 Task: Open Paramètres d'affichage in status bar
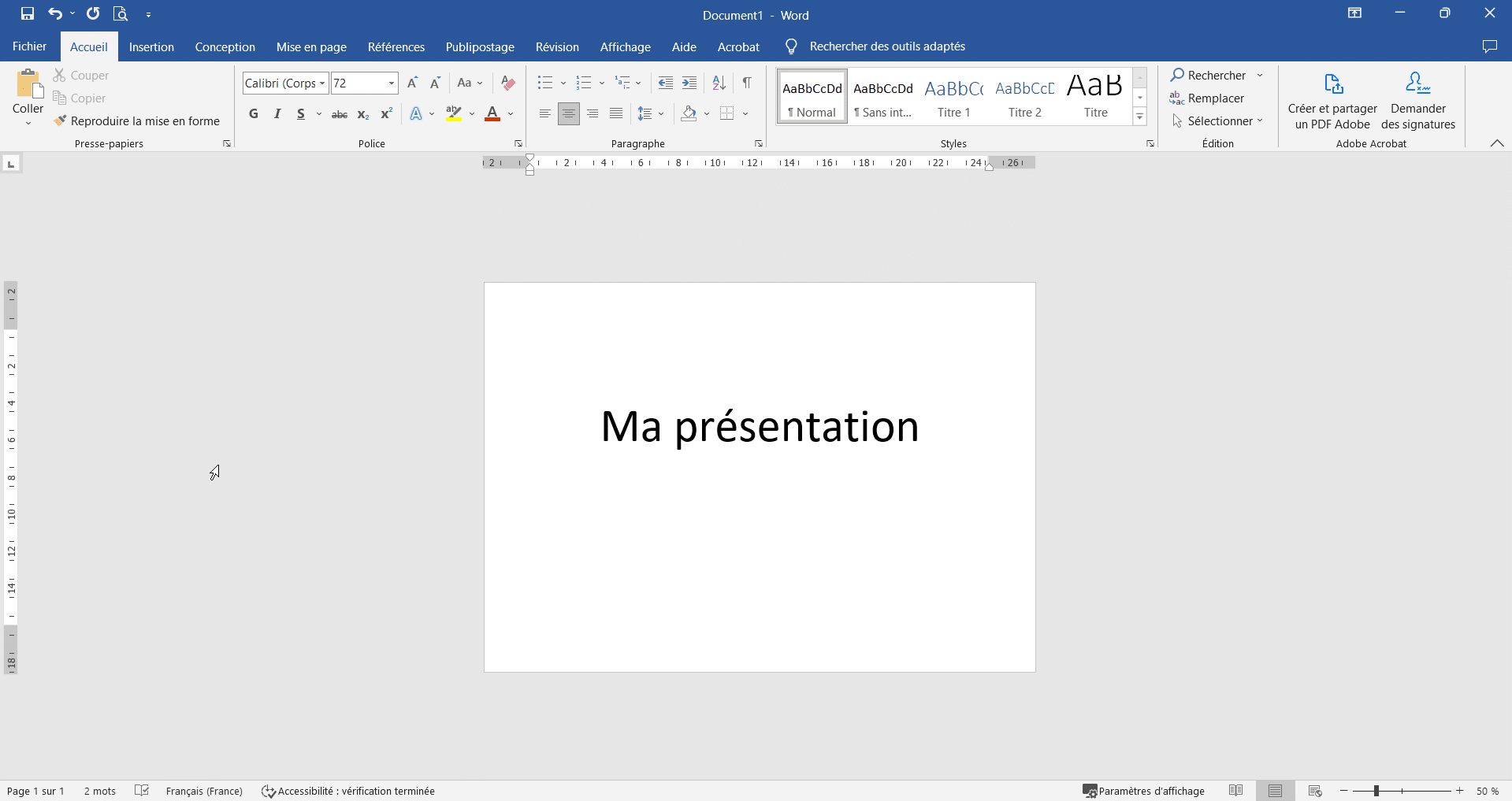tap(1143, 791)
